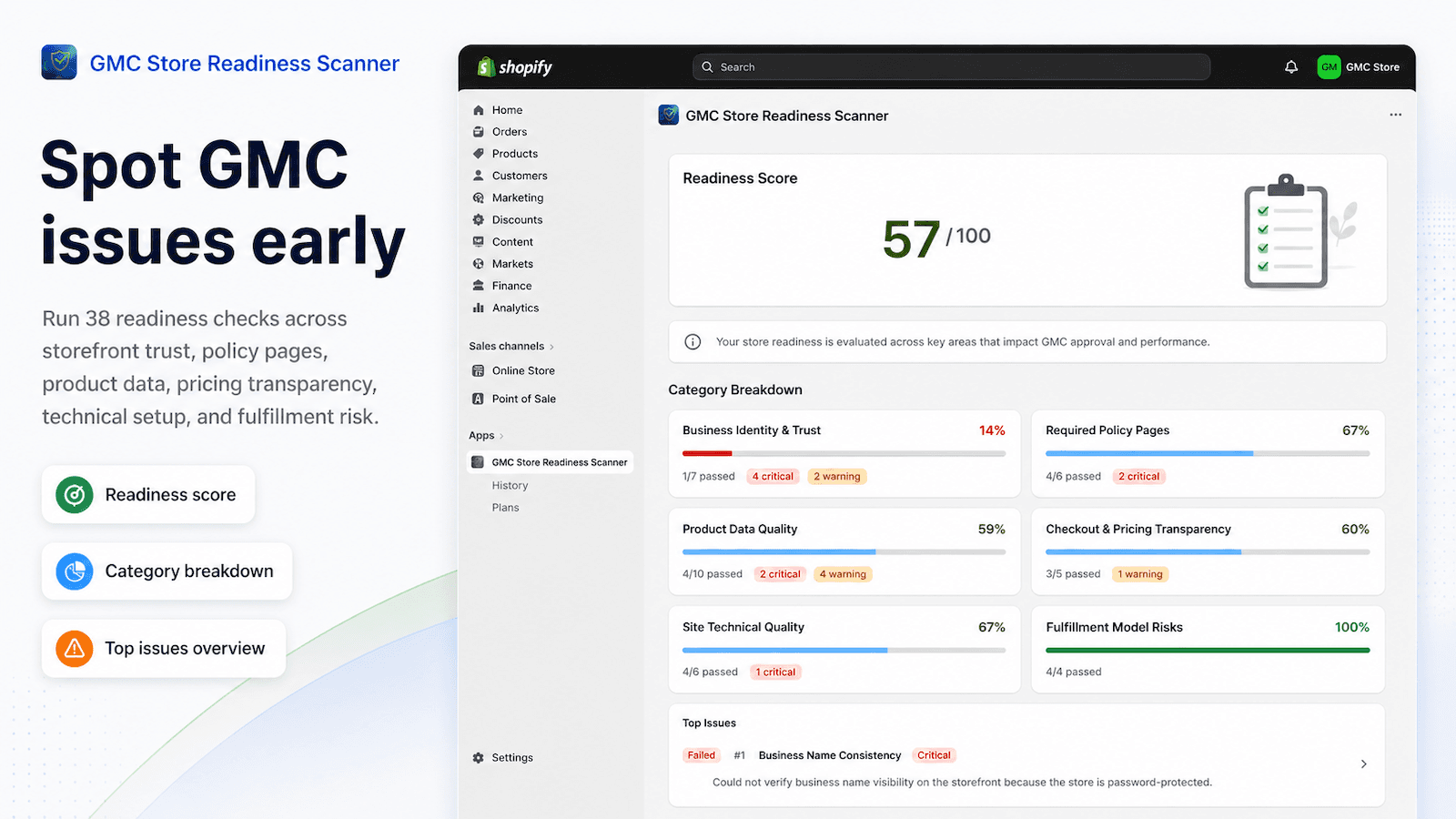The image size is (1456, 819).
Task: Click the Settings gear icon
Action: (x=479, y=757)
